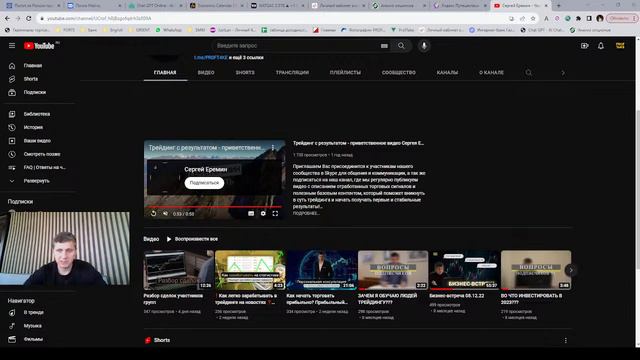Open the Shorts shelf three-dot menu

(566, 340)
